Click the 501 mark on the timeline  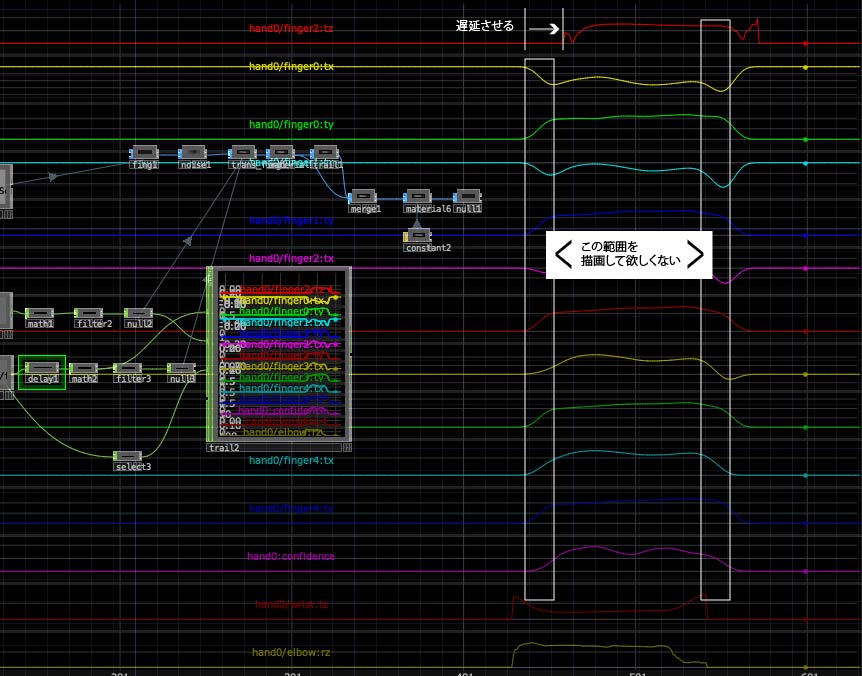637,672
